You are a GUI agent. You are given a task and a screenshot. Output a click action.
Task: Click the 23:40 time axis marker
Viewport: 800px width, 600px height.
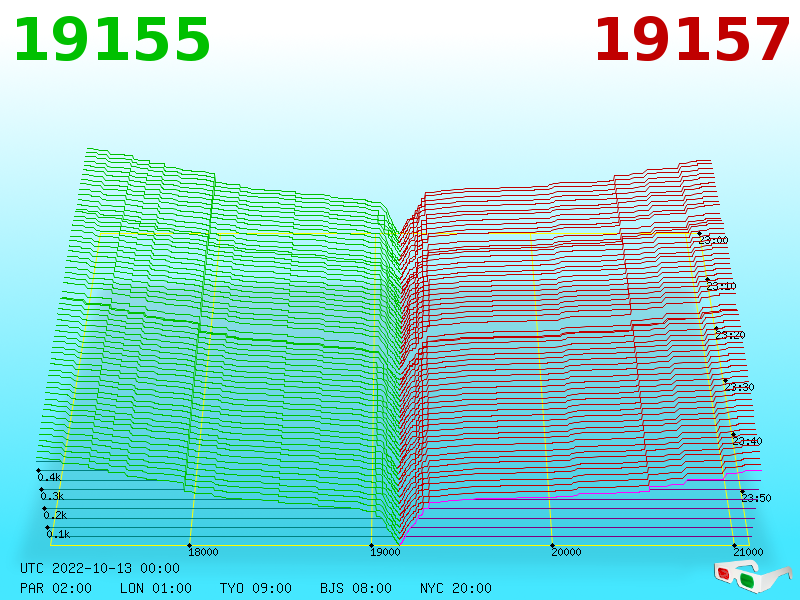tap(747, 441)
